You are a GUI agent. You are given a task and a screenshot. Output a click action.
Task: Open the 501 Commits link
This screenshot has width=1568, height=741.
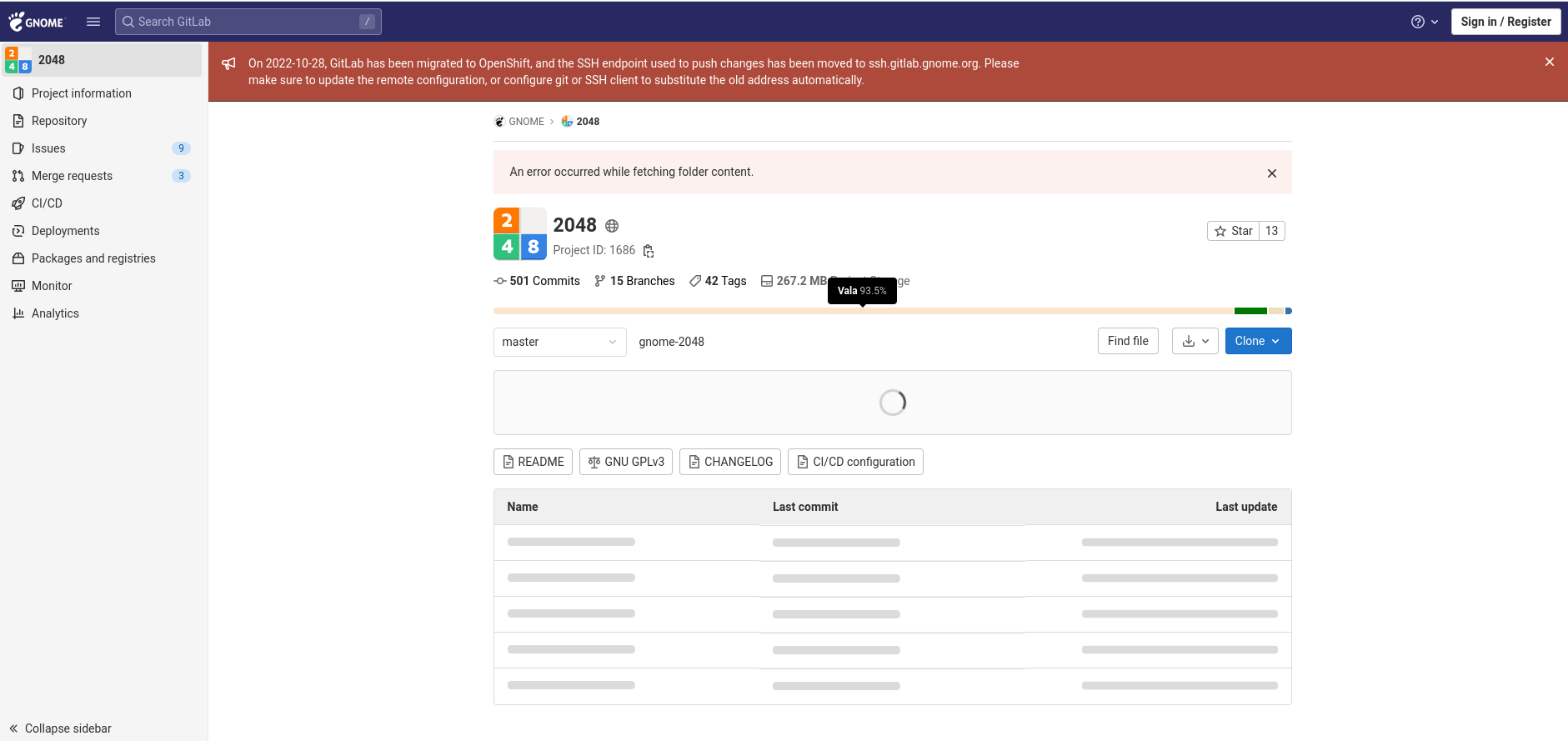(x=537, y=281)
